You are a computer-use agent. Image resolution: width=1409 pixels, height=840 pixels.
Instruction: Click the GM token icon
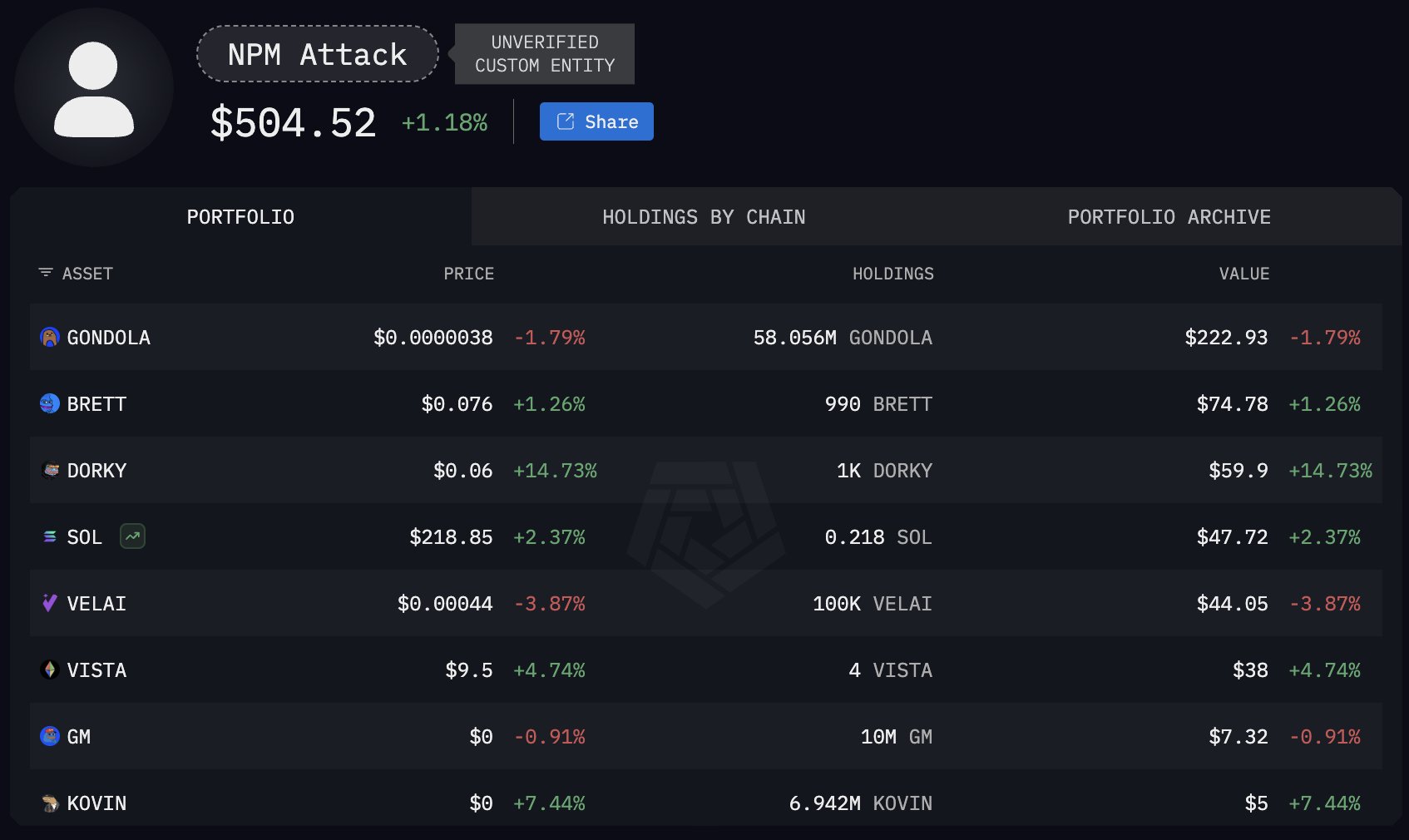pos(50,736)
